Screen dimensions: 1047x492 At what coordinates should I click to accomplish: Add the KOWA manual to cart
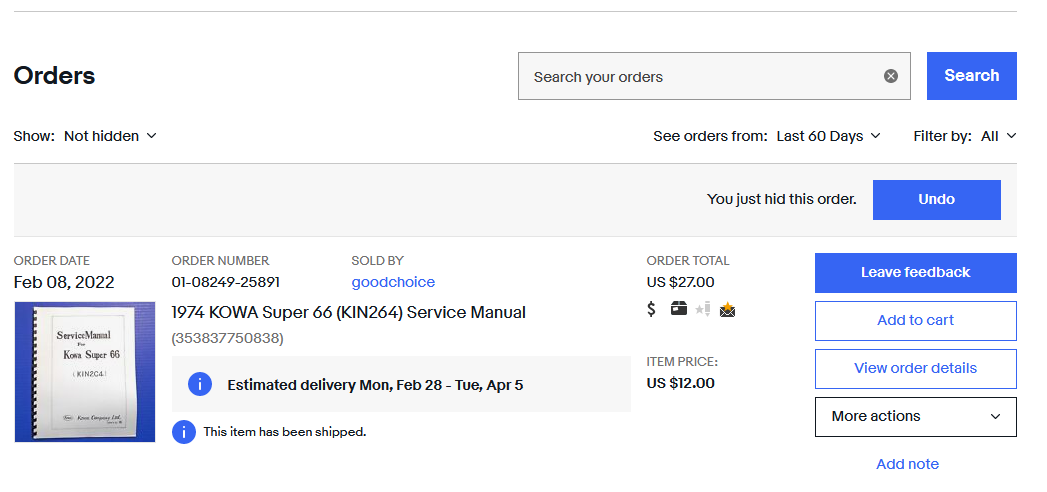tap(915, 320)
